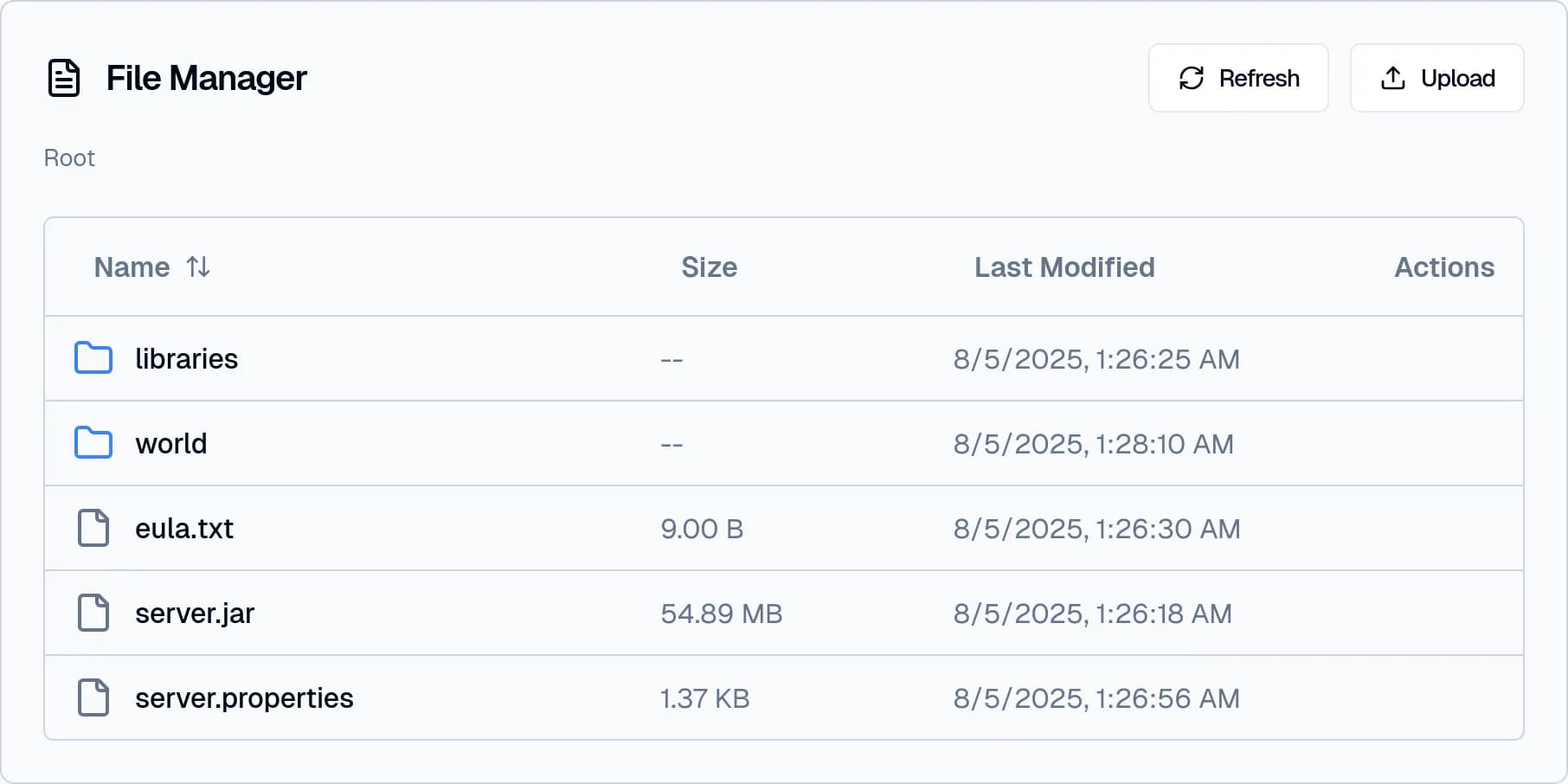This screenshot has height=784, width=1568.
Task: Open the world folder
Action: click(x=170, y=443)
